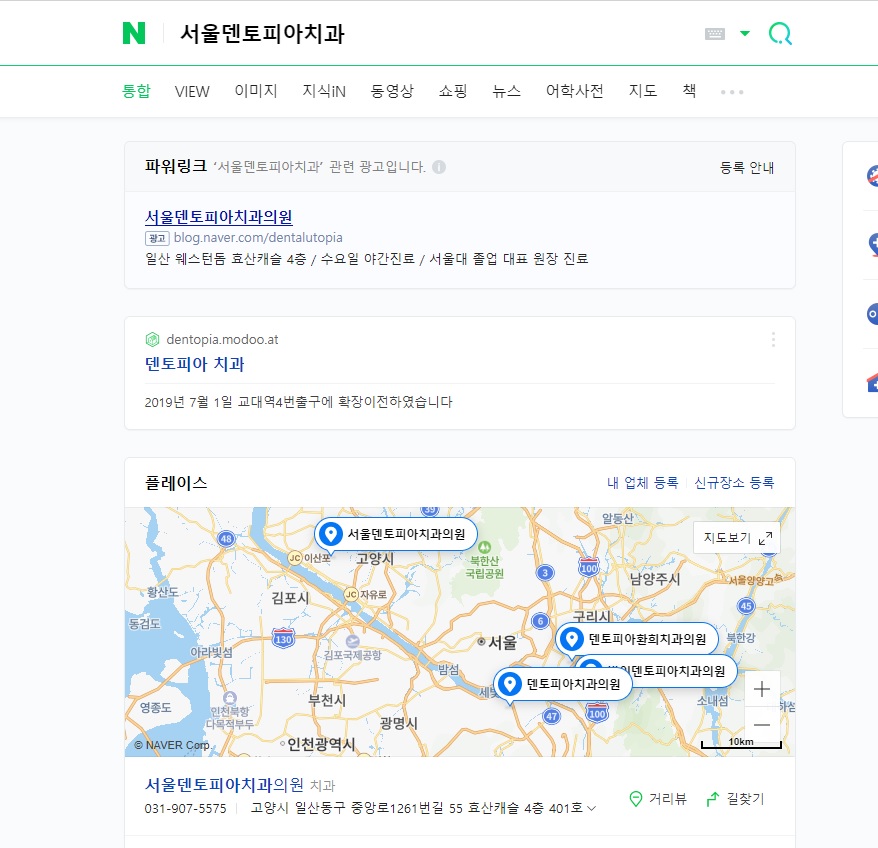This screenshot has height=848, width=878.
Task: Click the blog.naver.com/dentalutopia URL
Action: click(x=258, y=237)
